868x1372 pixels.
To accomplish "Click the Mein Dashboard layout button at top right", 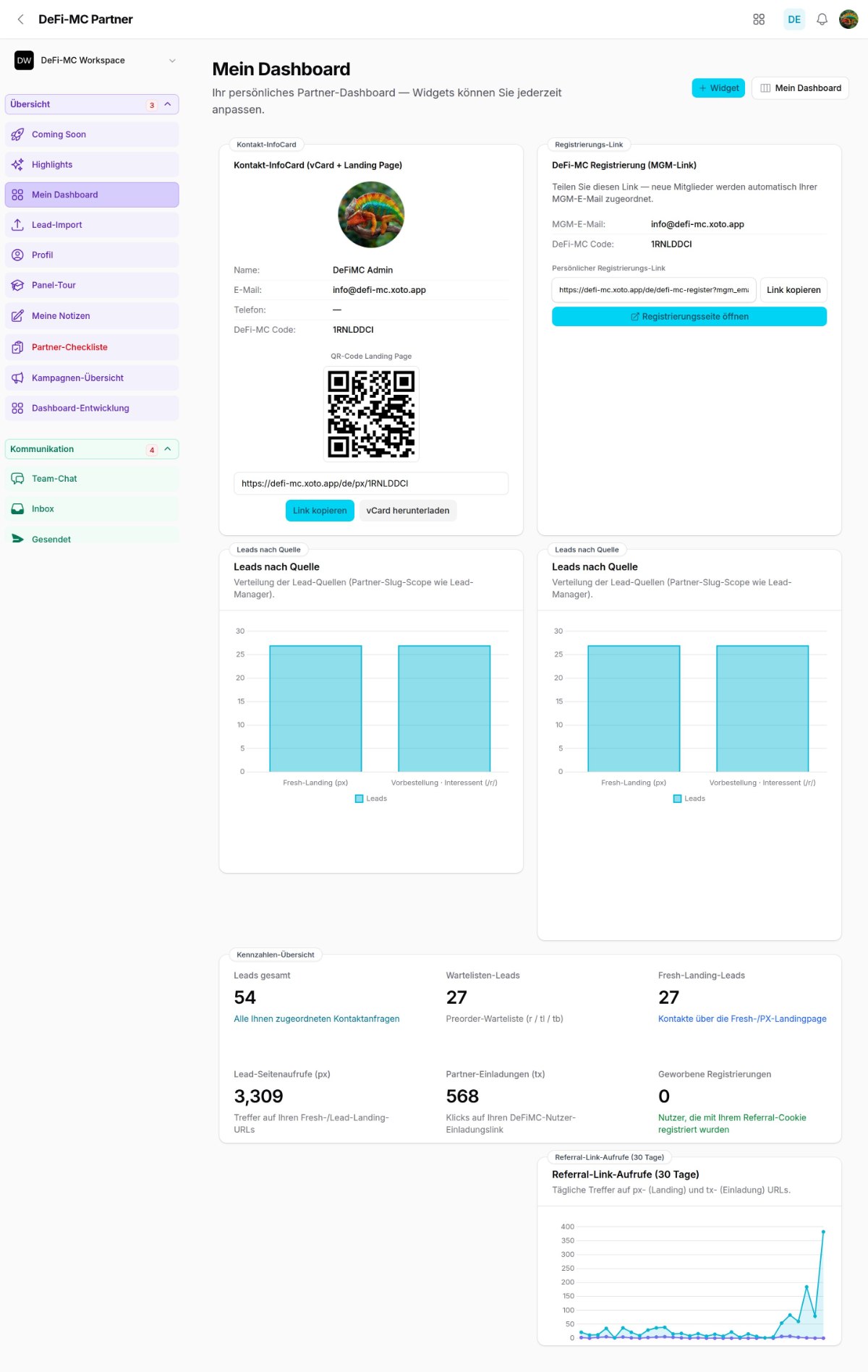I will 800,88.
